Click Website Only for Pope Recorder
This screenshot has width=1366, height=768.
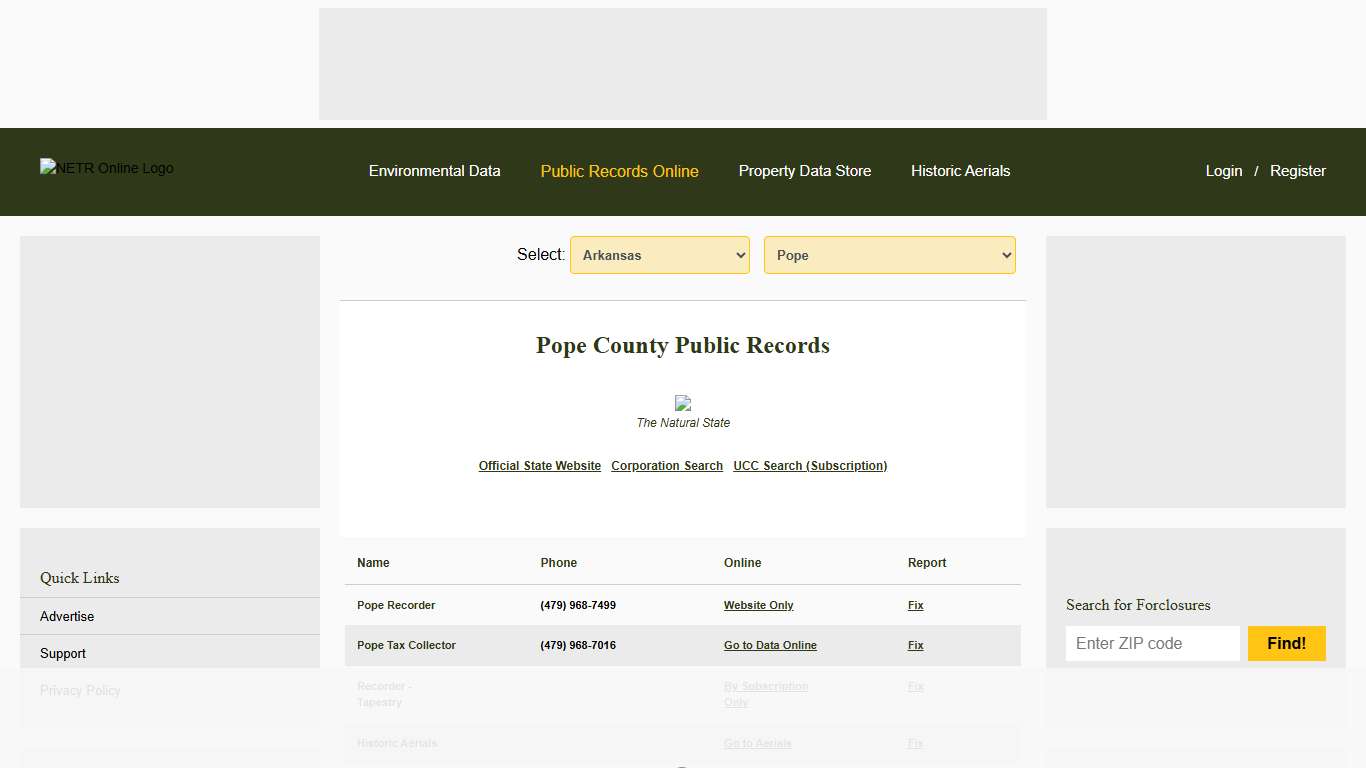[x=757, y=605]
